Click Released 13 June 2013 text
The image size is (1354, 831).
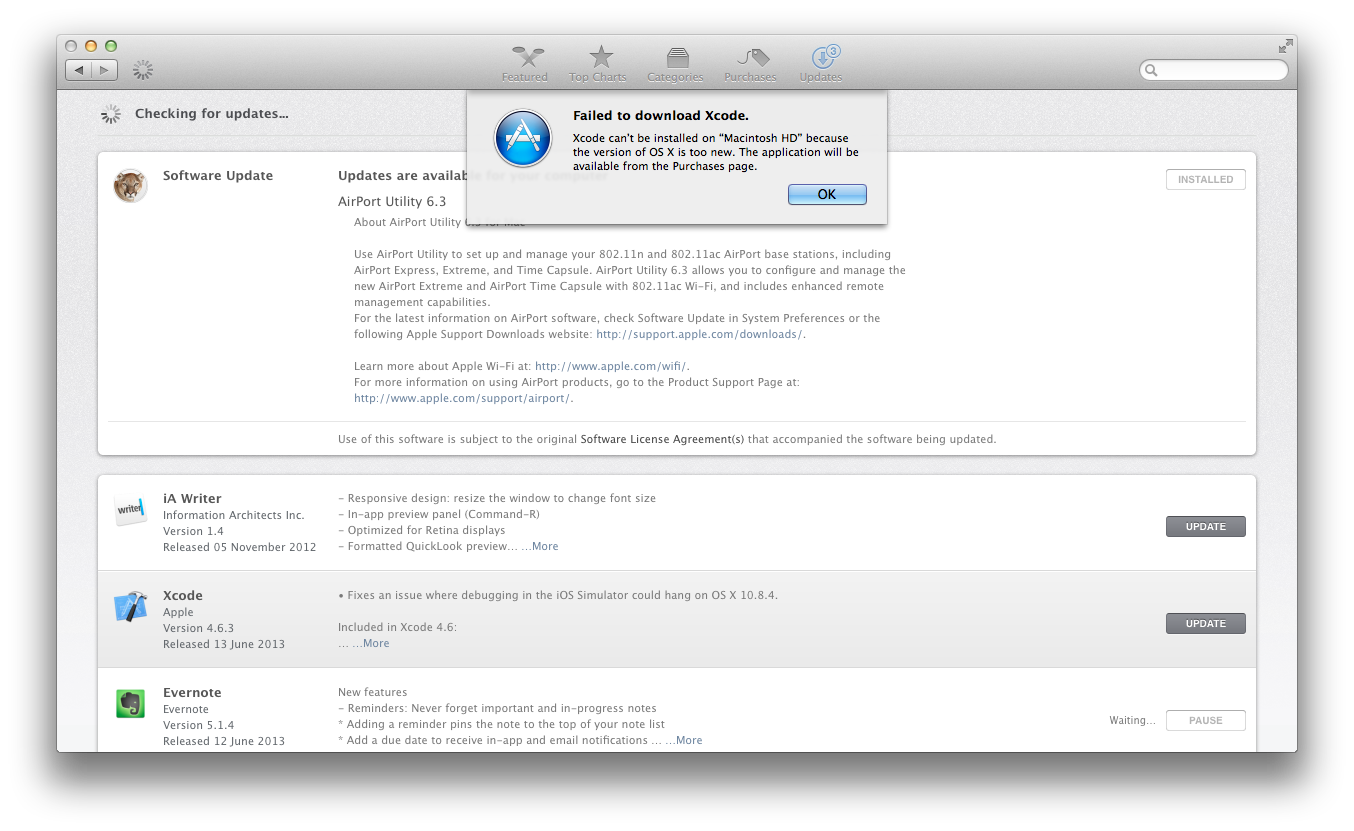pyautogui.click(x=224, y=644)
